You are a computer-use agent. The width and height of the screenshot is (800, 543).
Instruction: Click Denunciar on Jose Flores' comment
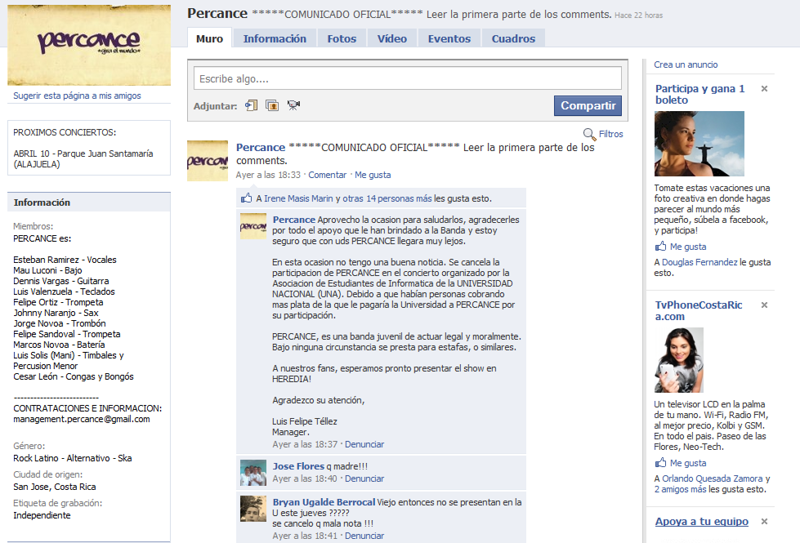click(x=364, y=479)
